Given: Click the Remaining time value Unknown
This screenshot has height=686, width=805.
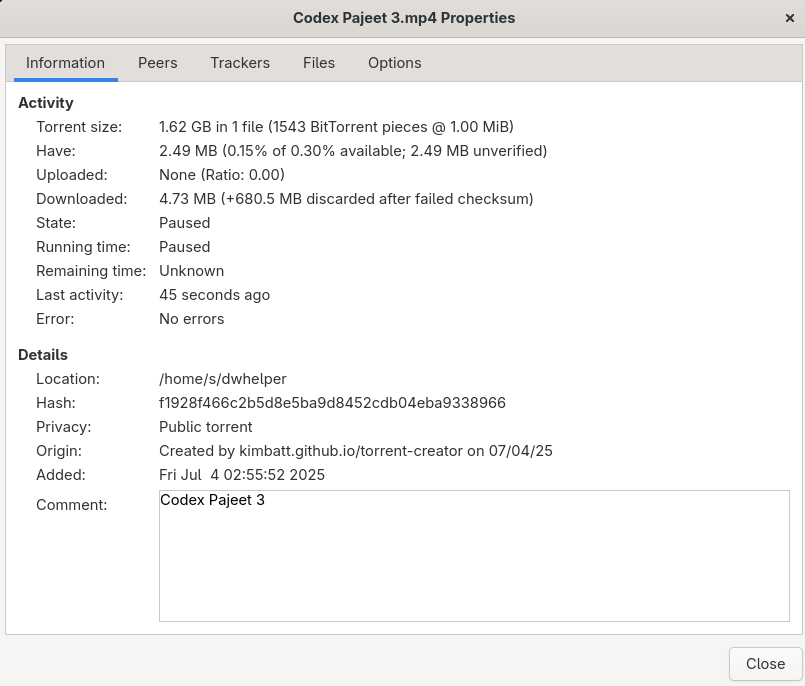Looking at the screenshot, I should (191, 271).
